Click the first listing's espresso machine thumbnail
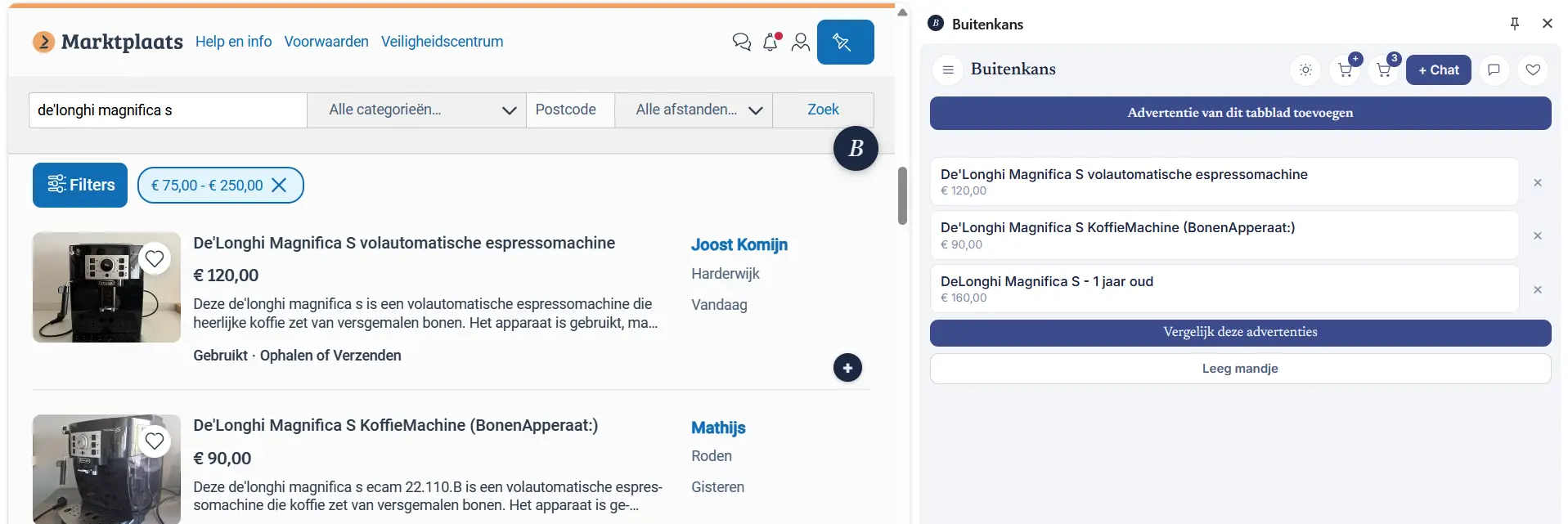 pyautogui.click(x=106, y=287)
